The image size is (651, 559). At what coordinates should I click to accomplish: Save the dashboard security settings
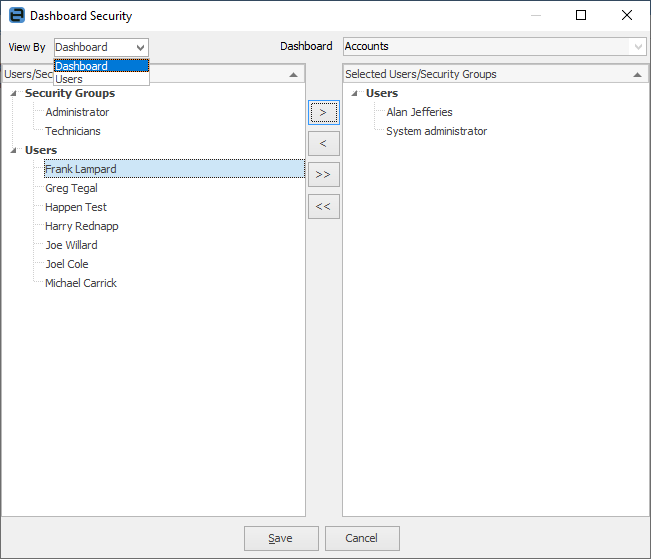click(281, 538)
